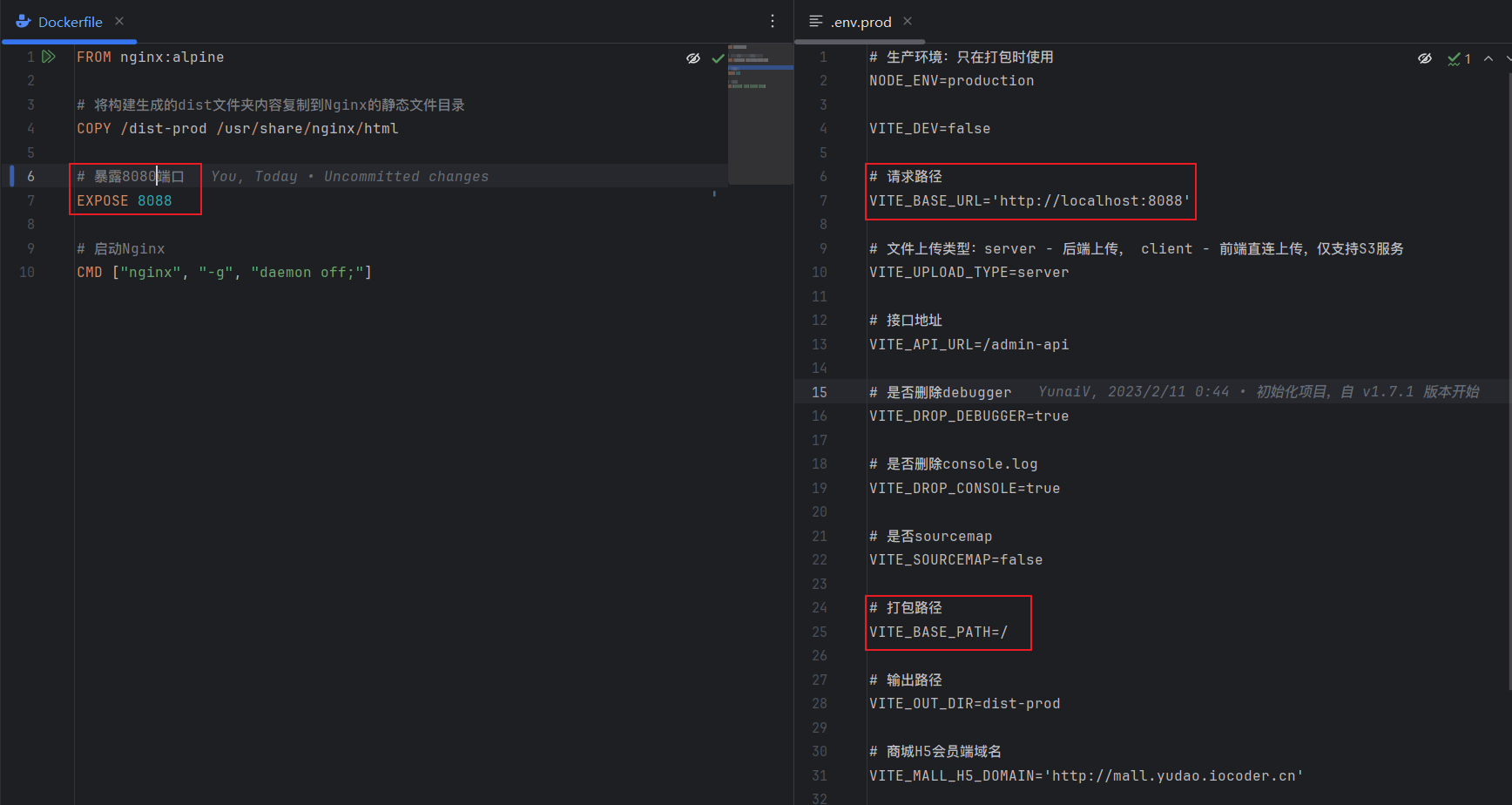Click 'EXPOSE 8088' line
Screen dimensions: 1512x805
click(124, 200)
